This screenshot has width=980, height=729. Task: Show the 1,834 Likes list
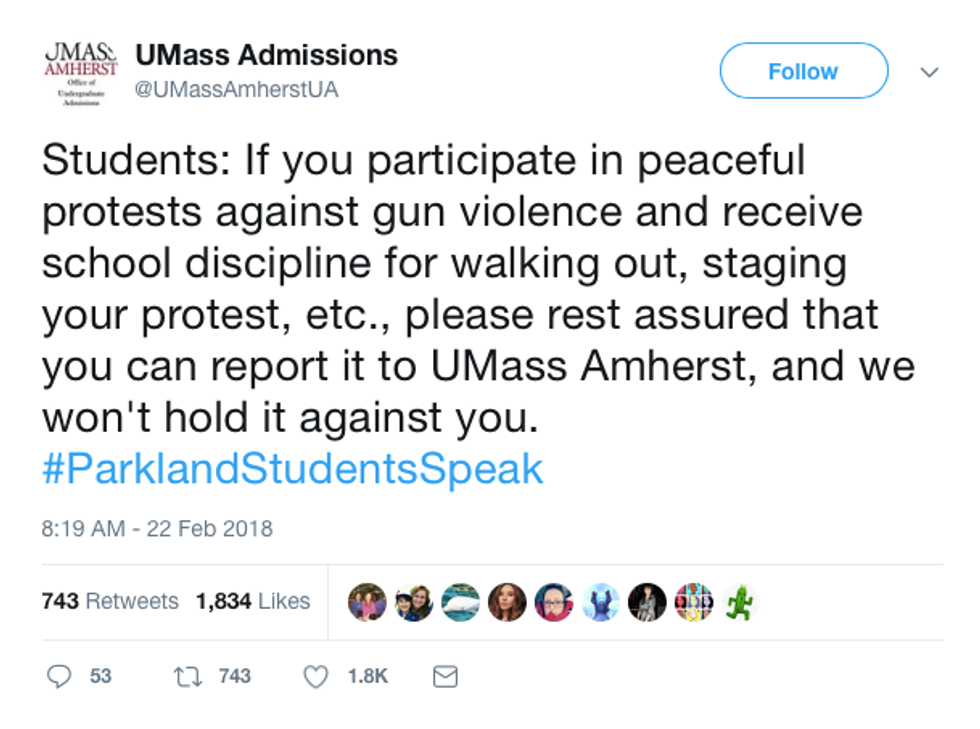253,601
